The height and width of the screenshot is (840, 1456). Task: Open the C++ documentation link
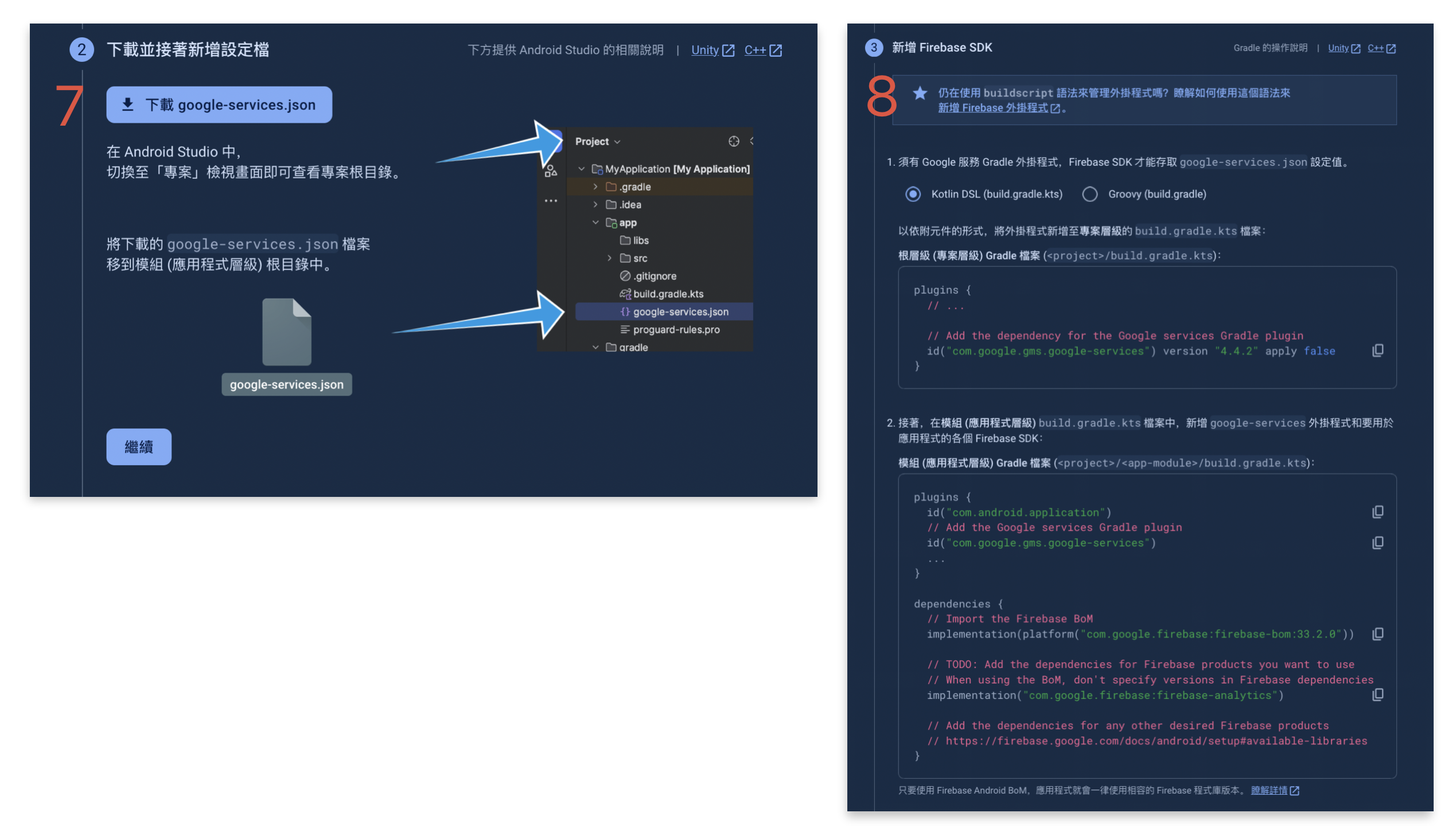pyautogui.click(x=757, y=49)
